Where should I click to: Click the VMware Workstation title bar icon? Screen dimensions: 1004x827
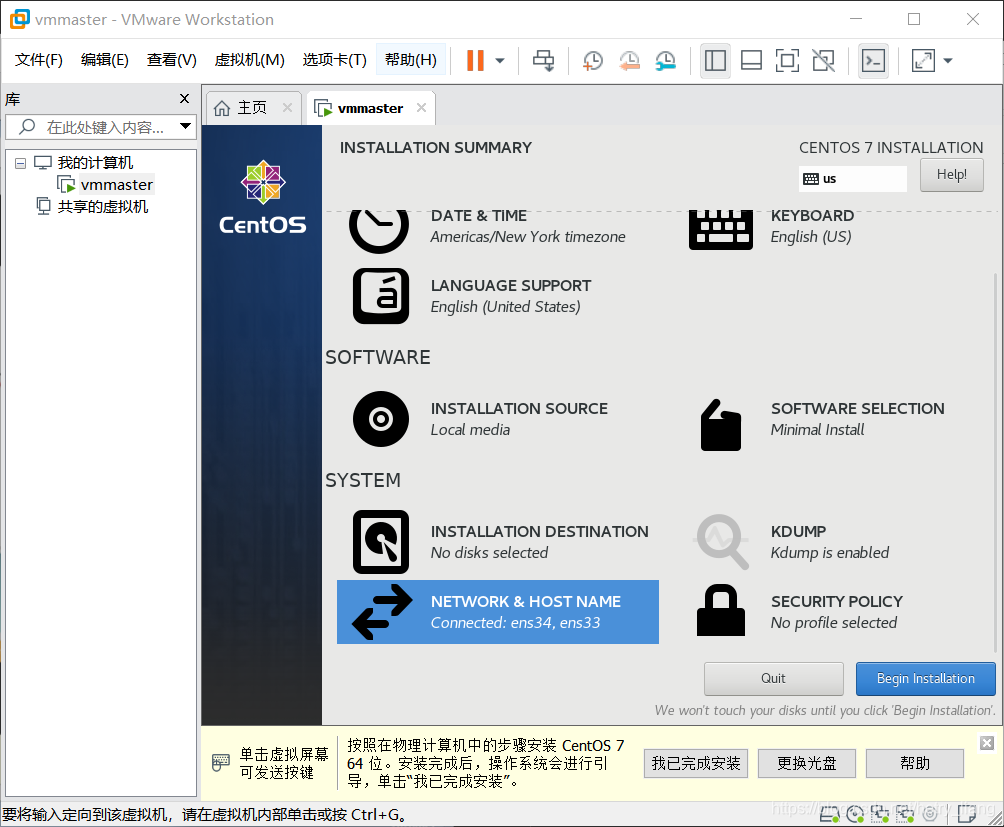click(19, 19)
